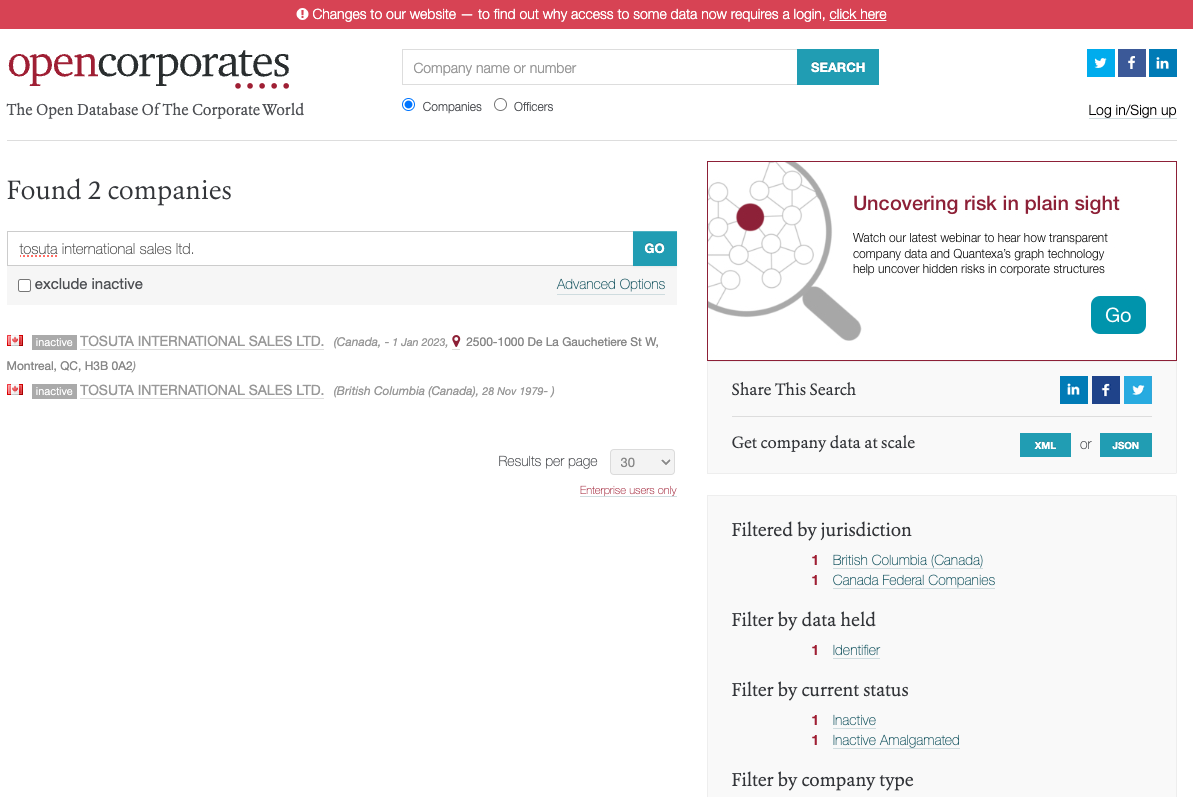Open the Facebook icon in the header
This screenshot has width=1193, height=797.
coord(1131,63)
